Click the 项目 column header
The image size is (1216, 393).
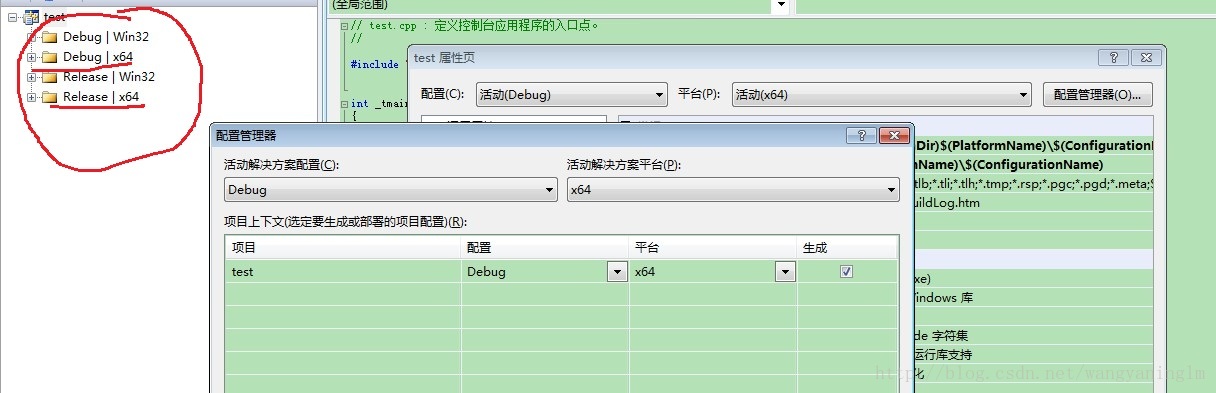coord(343,248)
